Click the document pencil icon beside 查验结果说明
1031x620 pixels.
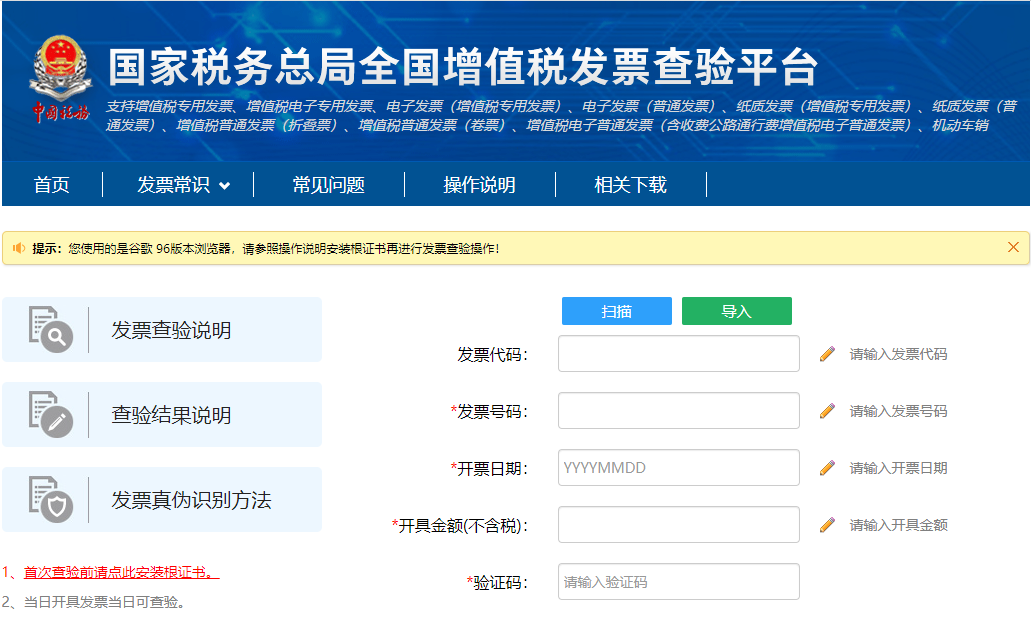click(51, 414)
